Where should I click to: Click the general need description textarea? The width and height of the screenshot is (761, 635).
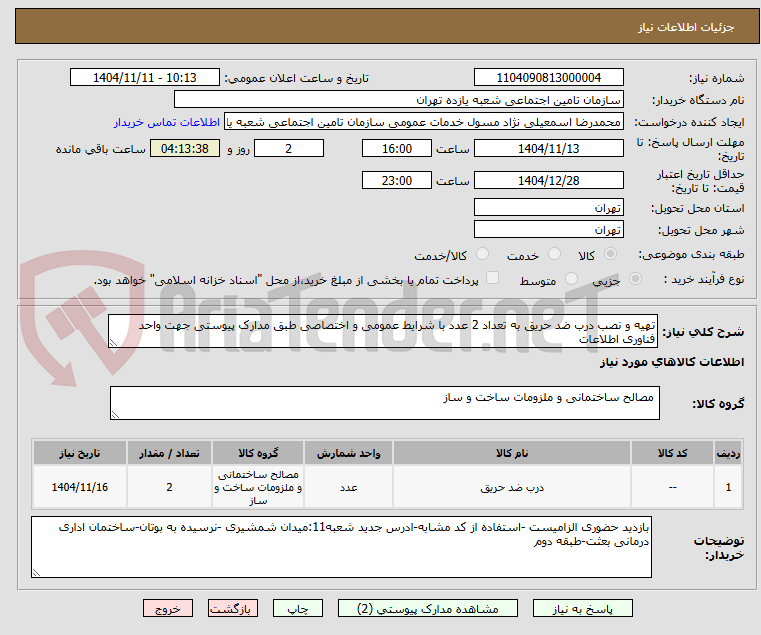[383, 331]
